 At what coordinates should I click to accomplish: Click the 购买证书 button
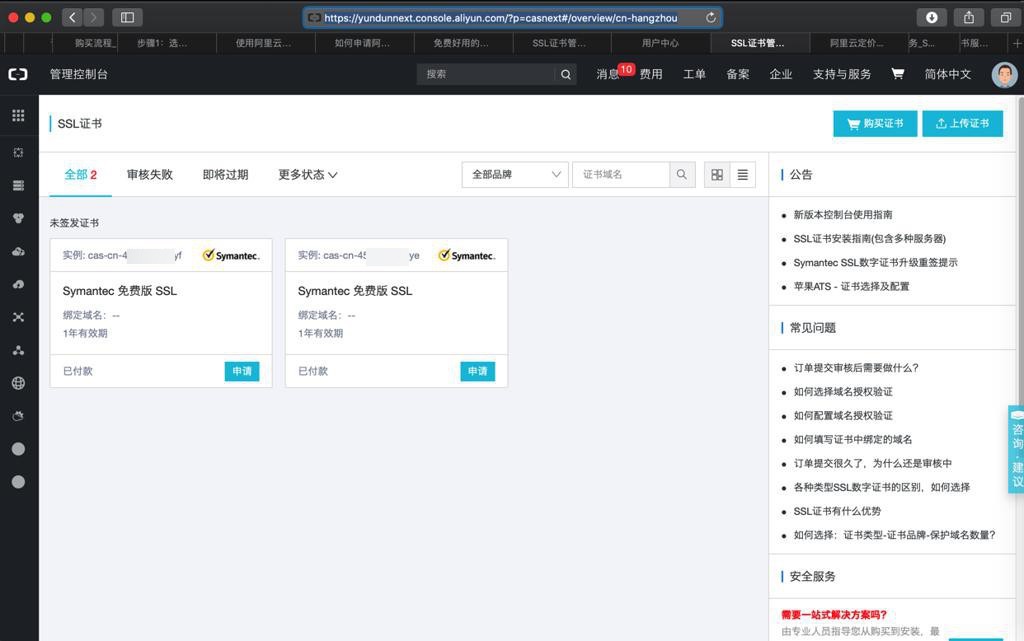pos(875,123)
